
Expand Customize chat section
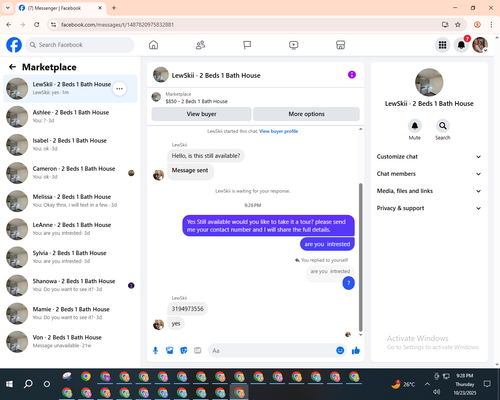pyautogui.click(x=429, y=157)
